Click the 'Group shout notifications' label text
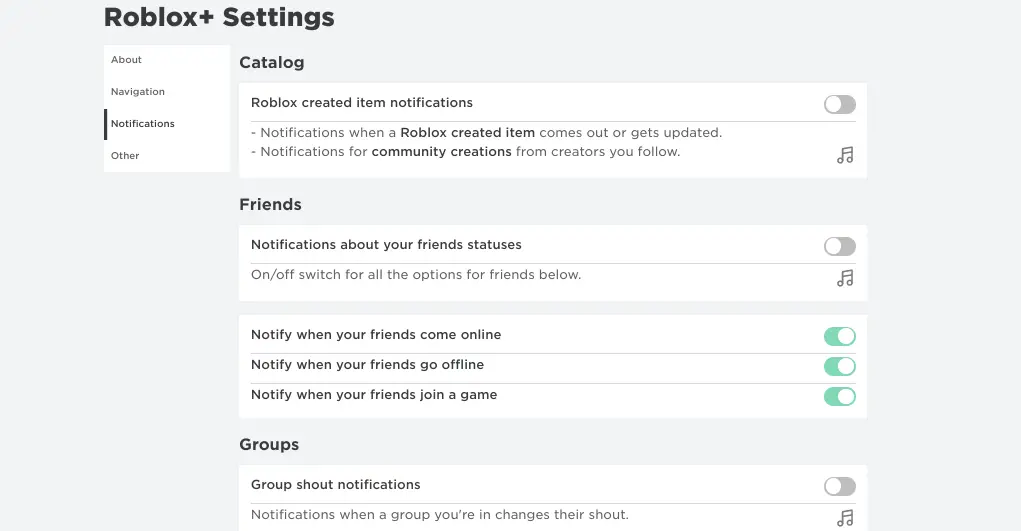1021x531 pixels. pyautogui.click(x=335, y=485)
